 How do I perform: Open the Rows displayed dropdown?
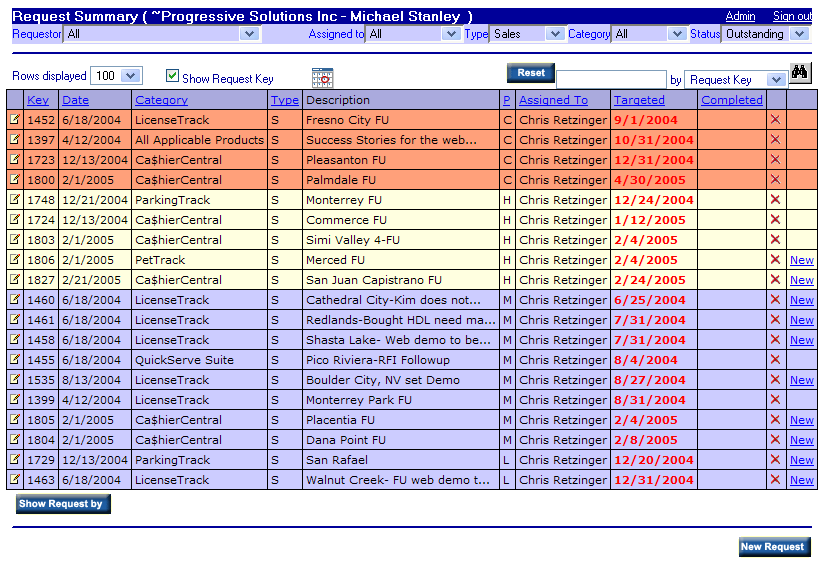pos(132,76)
